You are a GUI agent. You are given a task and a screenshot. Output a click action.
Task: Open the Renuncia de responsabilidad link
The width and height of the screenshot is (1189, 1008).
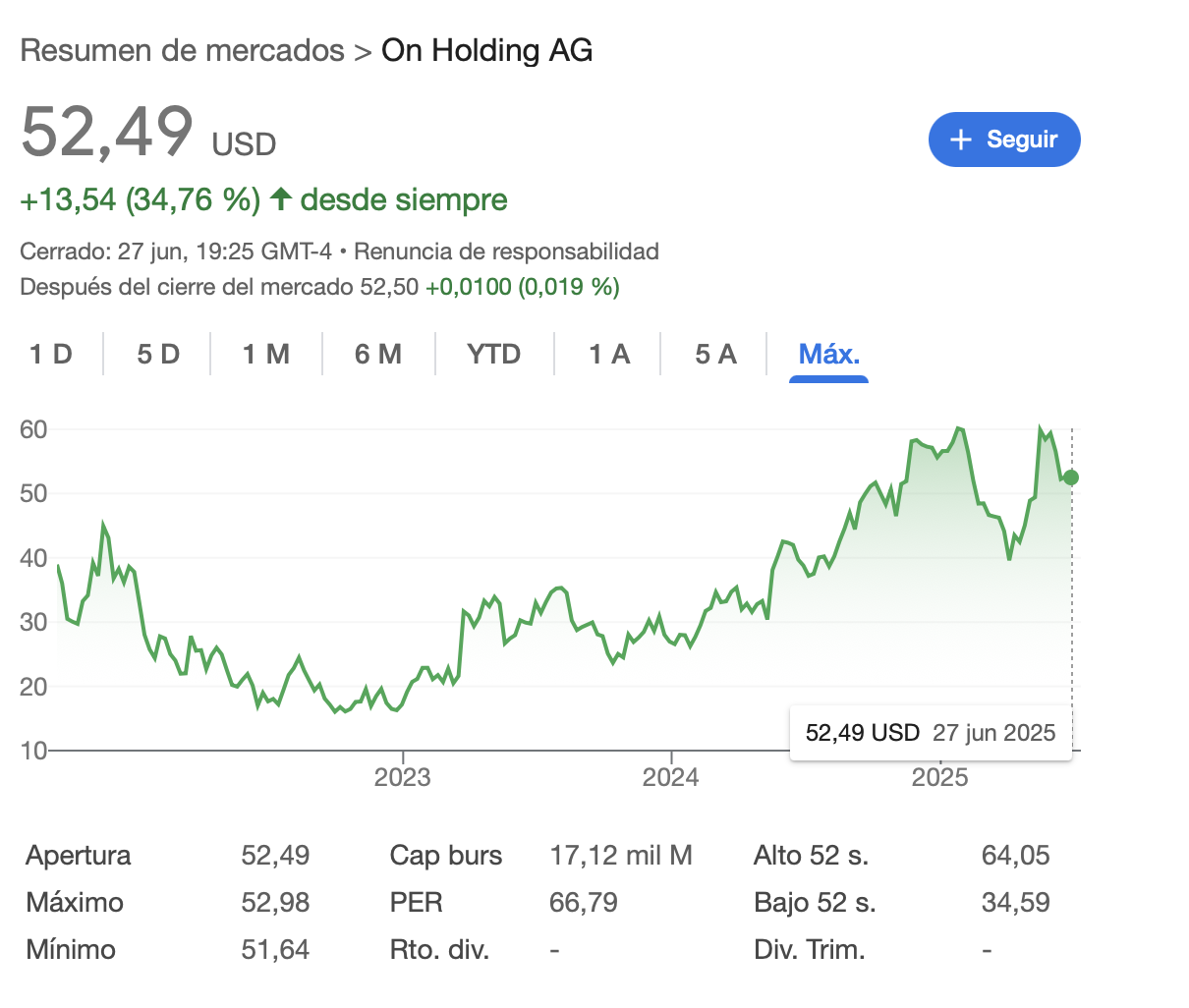point(506,252)
